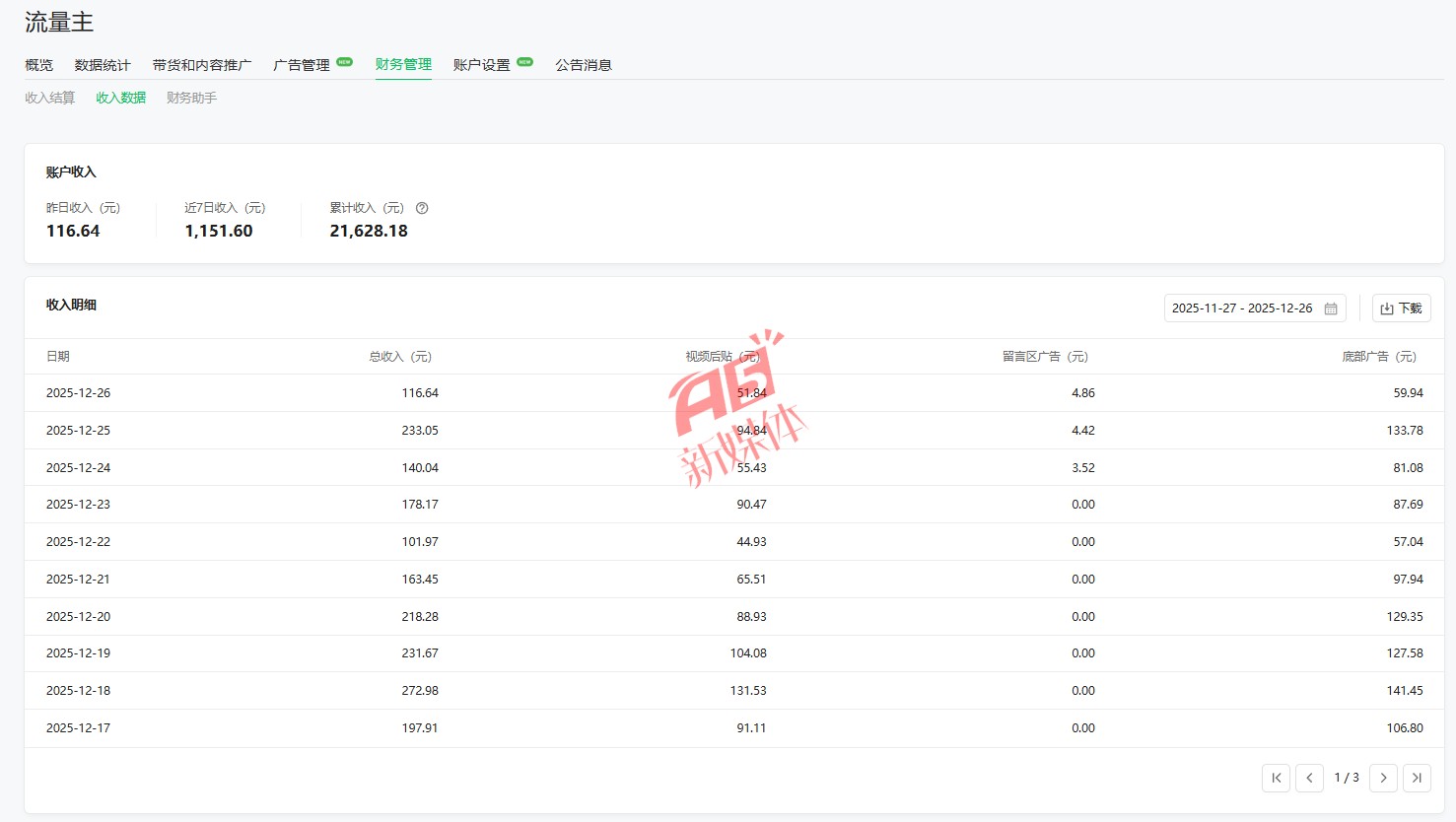The width and height of the screenshot is (1456, 822).
Task: Click the 总收入 (元) column header
Action: [400, 357]
